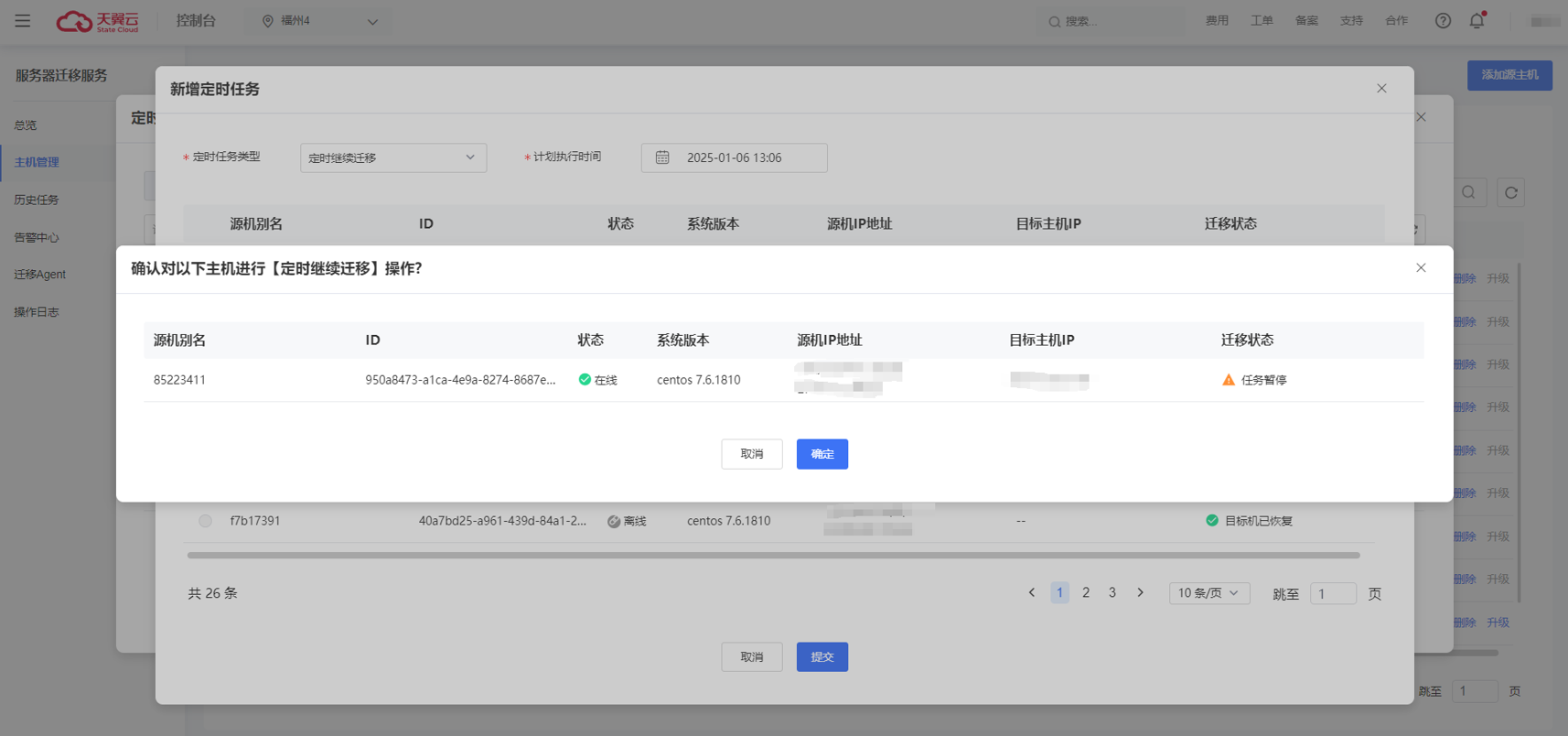Click the background refresh icon button
The height and width of the screenshot is (736, 1568).
point(1511,192)
